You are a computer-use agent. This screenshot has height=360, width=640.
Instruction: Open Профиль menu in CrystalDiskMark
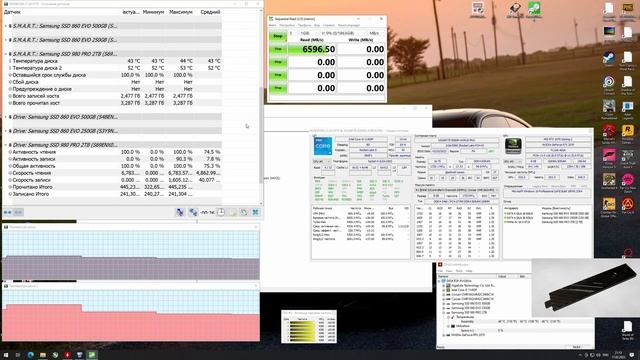304,25
